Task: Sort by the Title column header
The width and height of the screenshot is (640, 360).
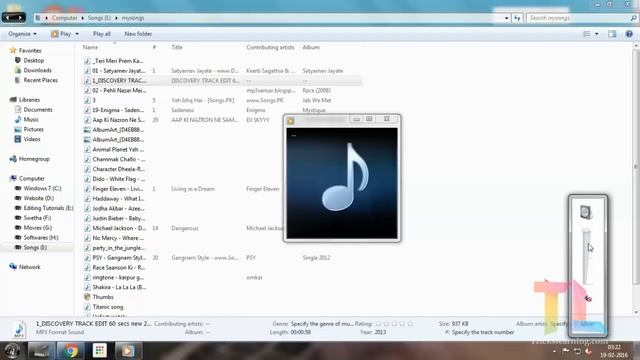Action: (177, 47)
